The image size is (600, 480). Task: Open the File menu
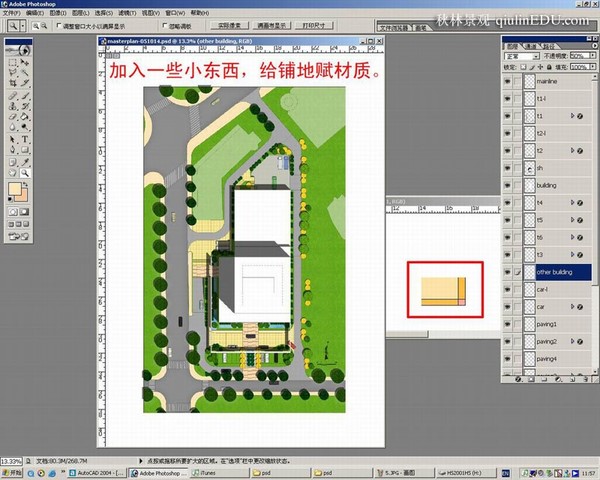pyautogui.click(x=11, y=13)
